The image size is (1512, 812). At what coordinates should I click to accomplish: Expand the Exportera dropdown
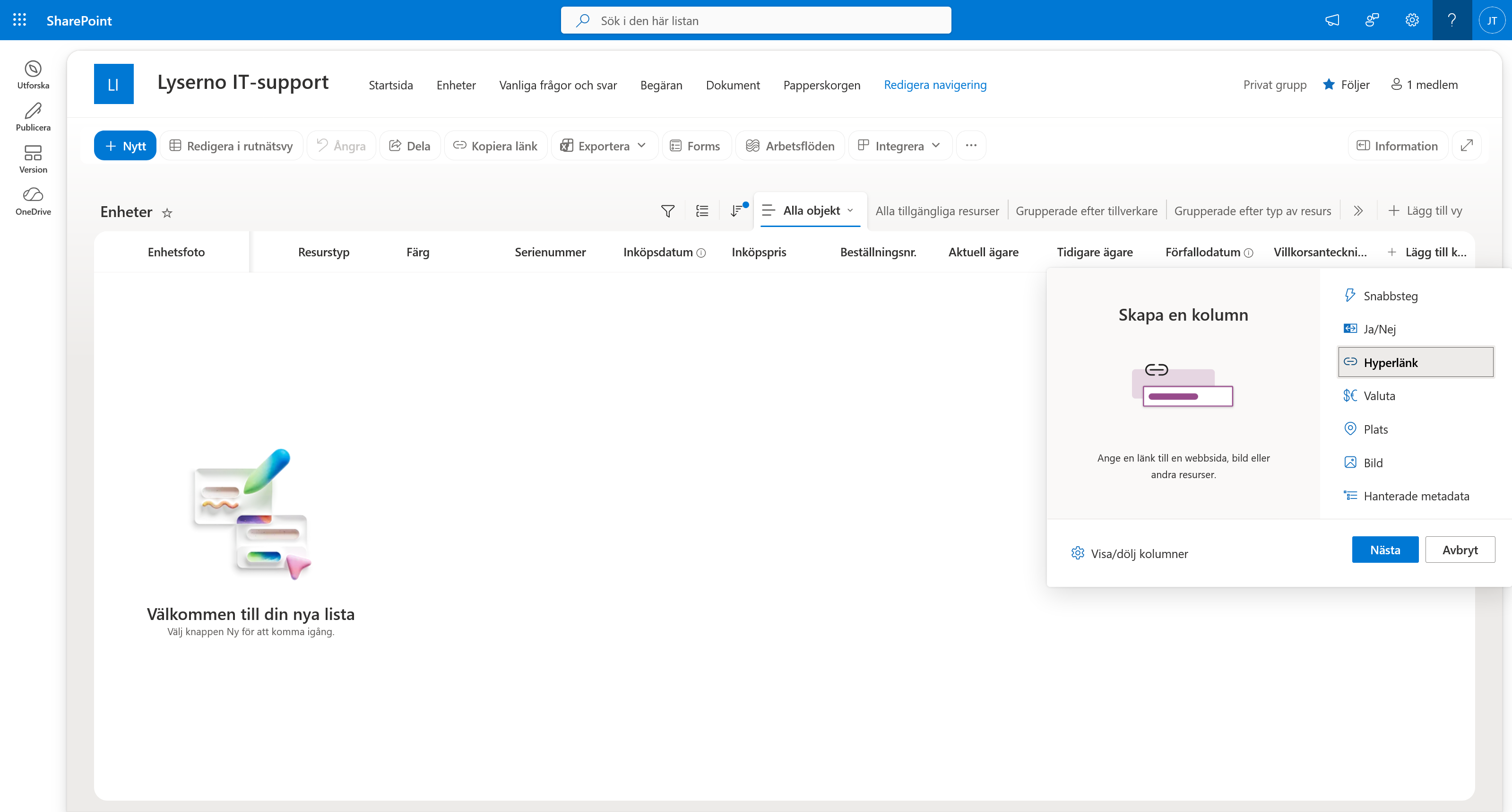click(x=642, y=146)
